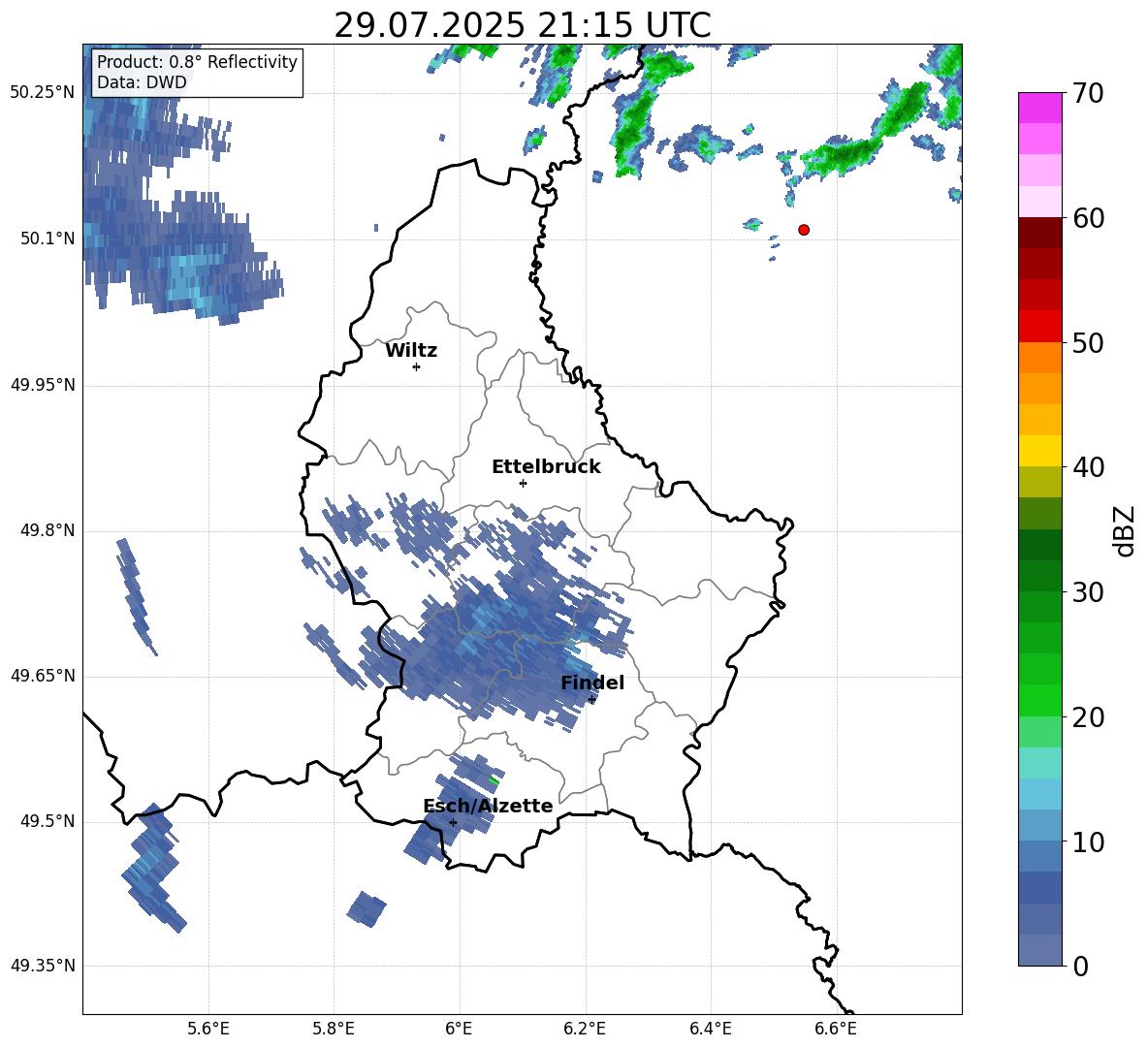Pick the light blue swatch just above 10 dBZ

(1039, 826)
